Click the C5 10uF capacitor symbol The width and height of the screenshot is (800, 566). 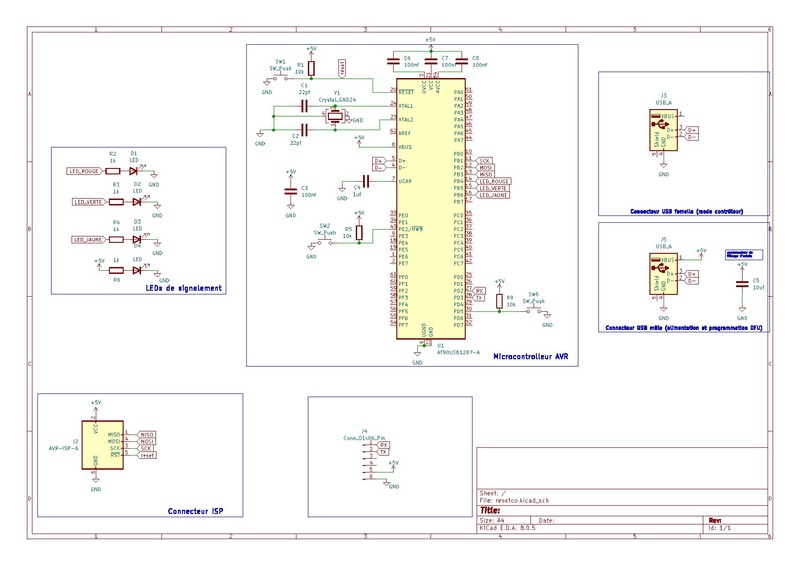pos(741,282)
